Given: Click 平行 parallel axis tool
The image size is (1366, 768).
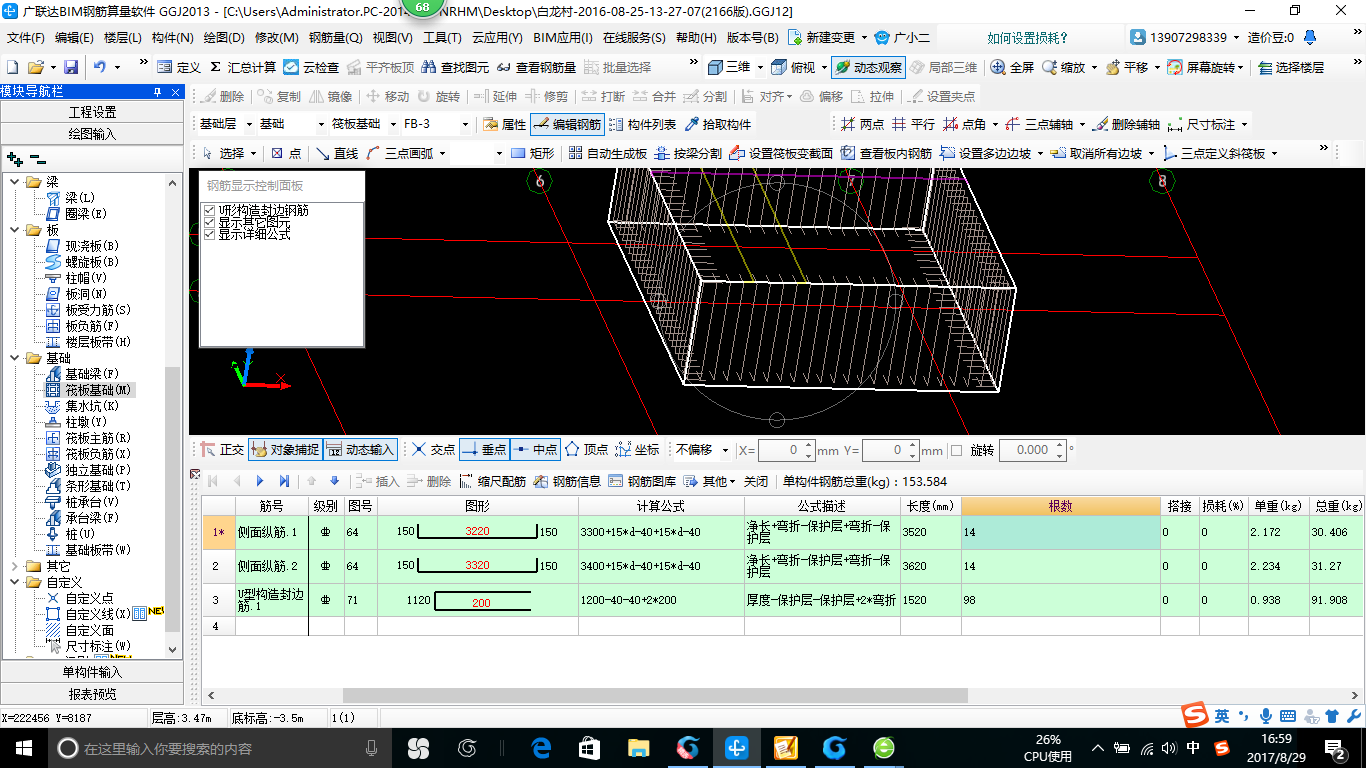Looking at the screenshot, I should [x=913, y=125].
